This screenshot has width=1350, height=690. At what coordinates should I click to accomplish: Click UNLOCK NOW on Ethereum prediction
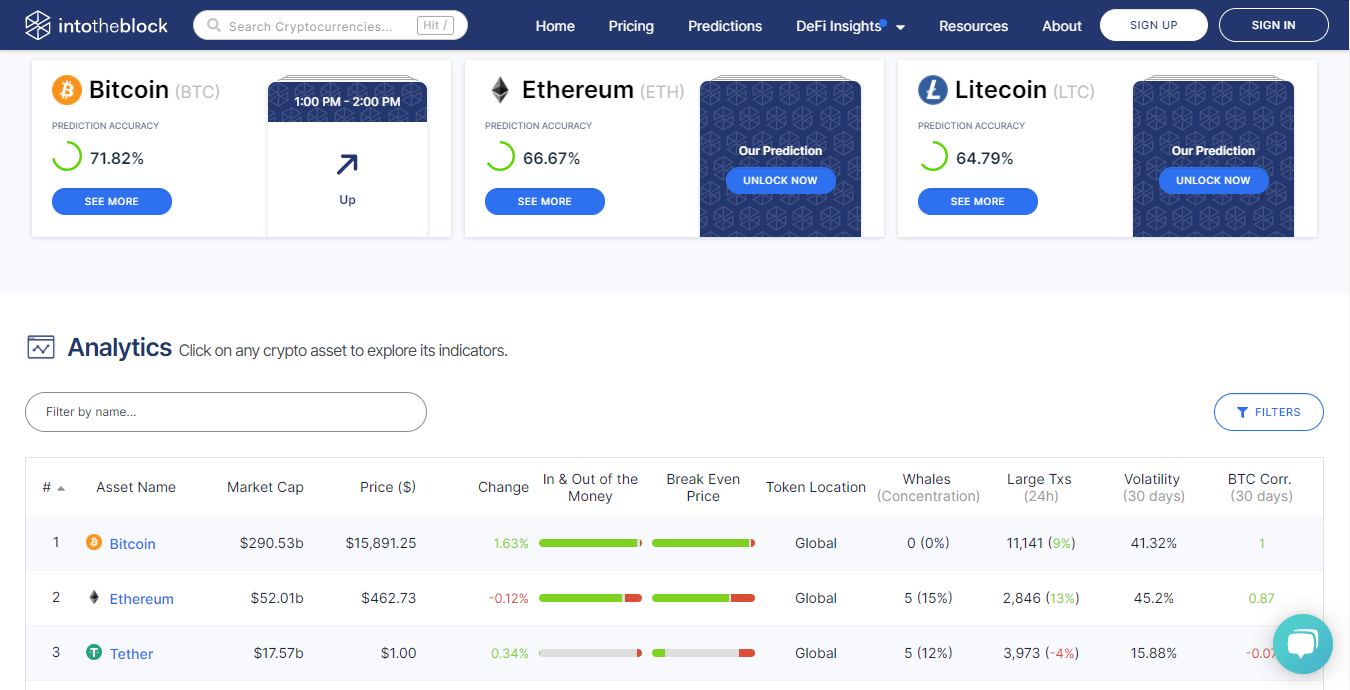click(780, 180)
